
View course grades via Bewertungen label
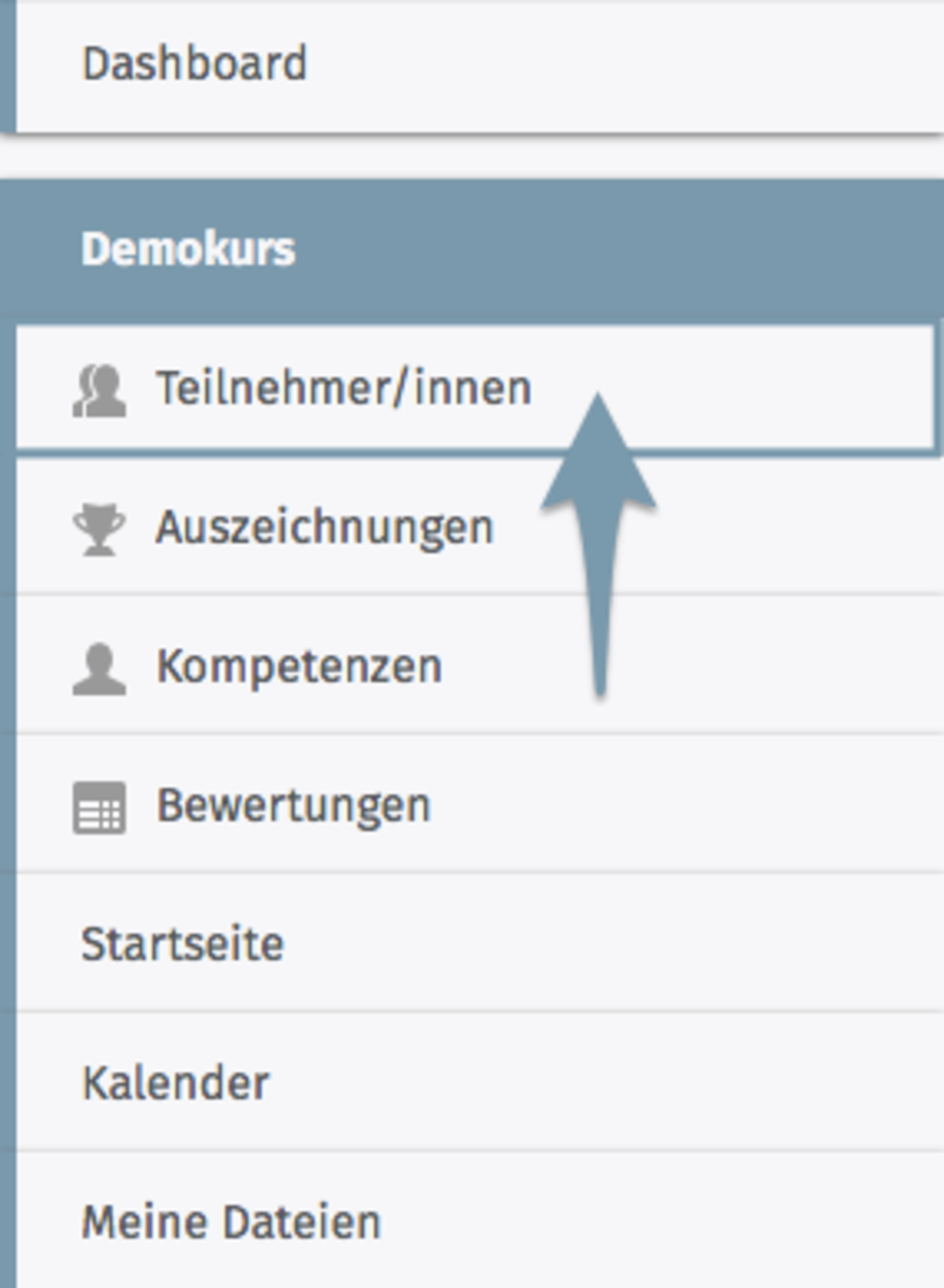point(293,807)
